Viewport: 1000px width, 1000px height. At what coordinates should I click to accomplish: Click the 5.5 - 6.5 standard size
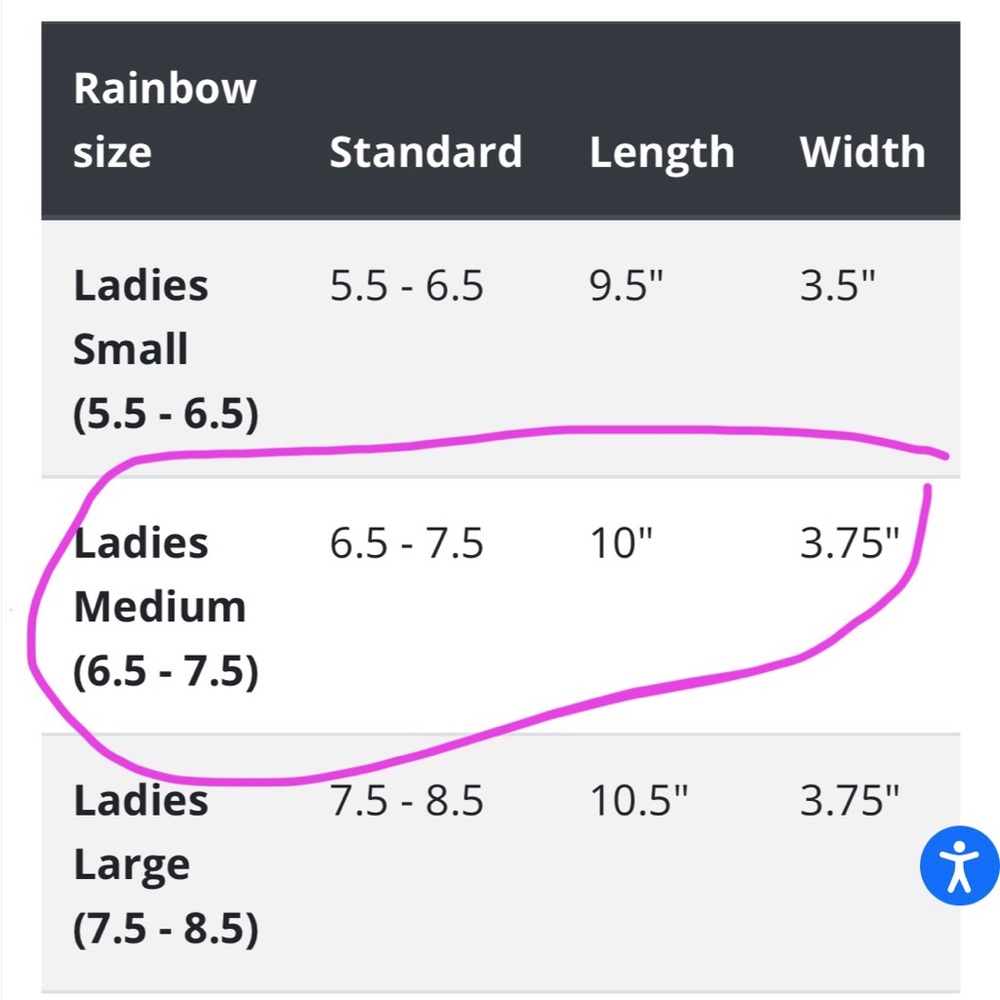click(x=406, y=286)
